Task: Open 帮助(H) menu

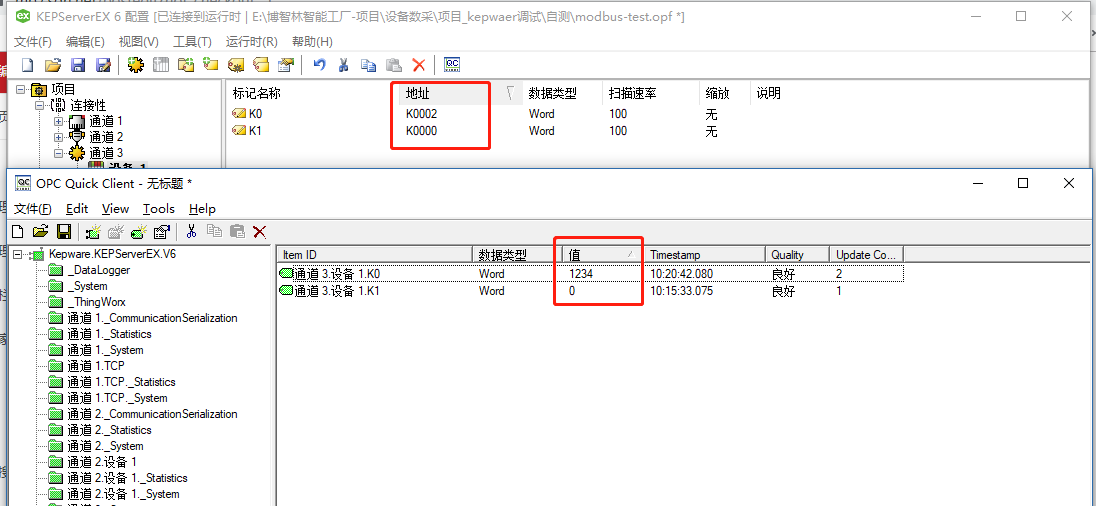Action: (x=312, y=41)
